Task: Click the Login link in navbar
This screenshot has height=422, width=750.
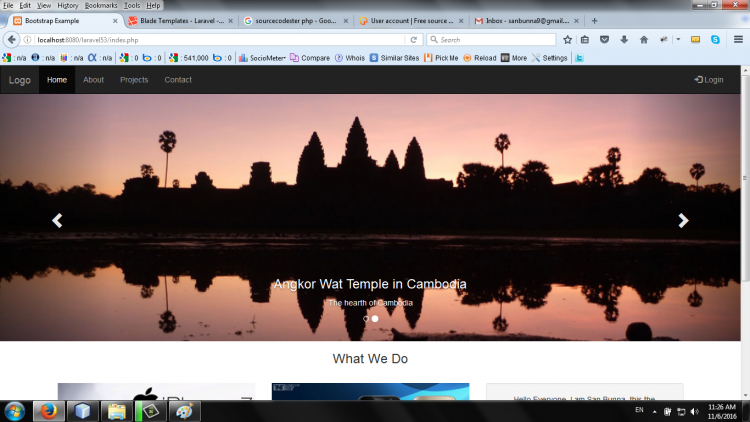Action: click(709, 80)
